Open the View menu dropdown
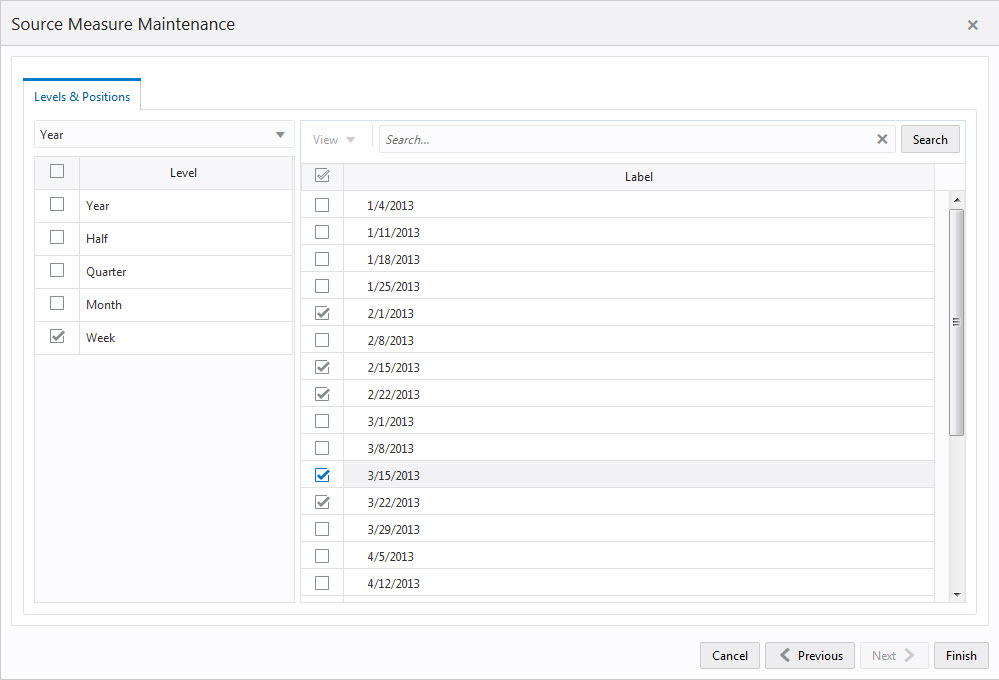The width and height of the screenshot is (999, 680). point(333,140)
